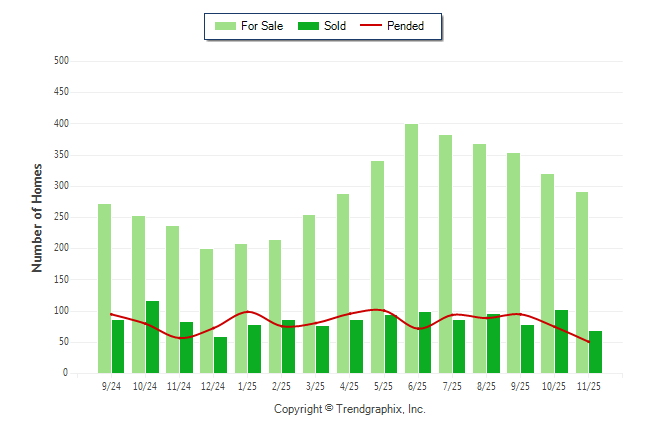This screenshot has height=434, width=646.
Task: Click the 500 y-axis tick label
Action: coord(59,61)
